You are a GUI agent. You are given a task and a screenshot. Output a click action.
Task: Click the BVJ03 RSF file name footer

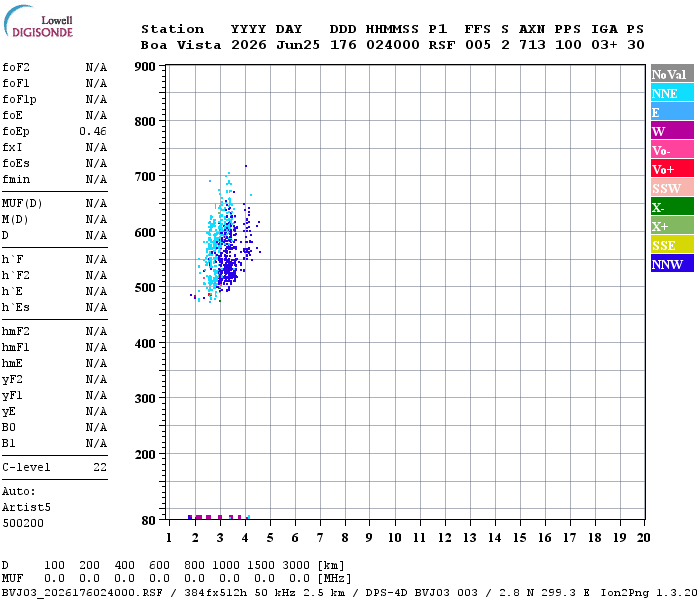point(82,593)
